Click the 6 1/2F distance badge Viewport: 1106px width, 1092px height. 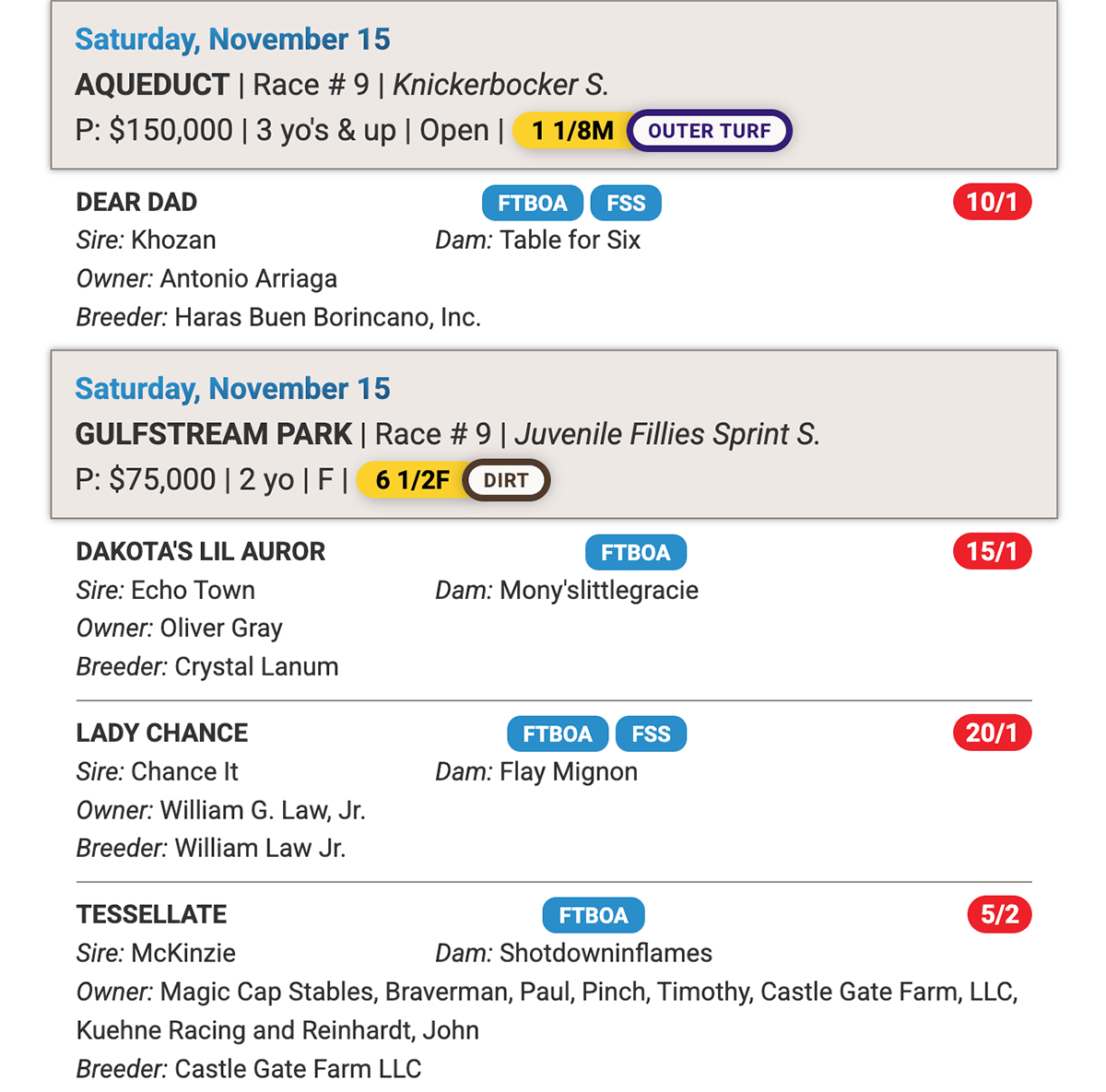coord(412,480)
